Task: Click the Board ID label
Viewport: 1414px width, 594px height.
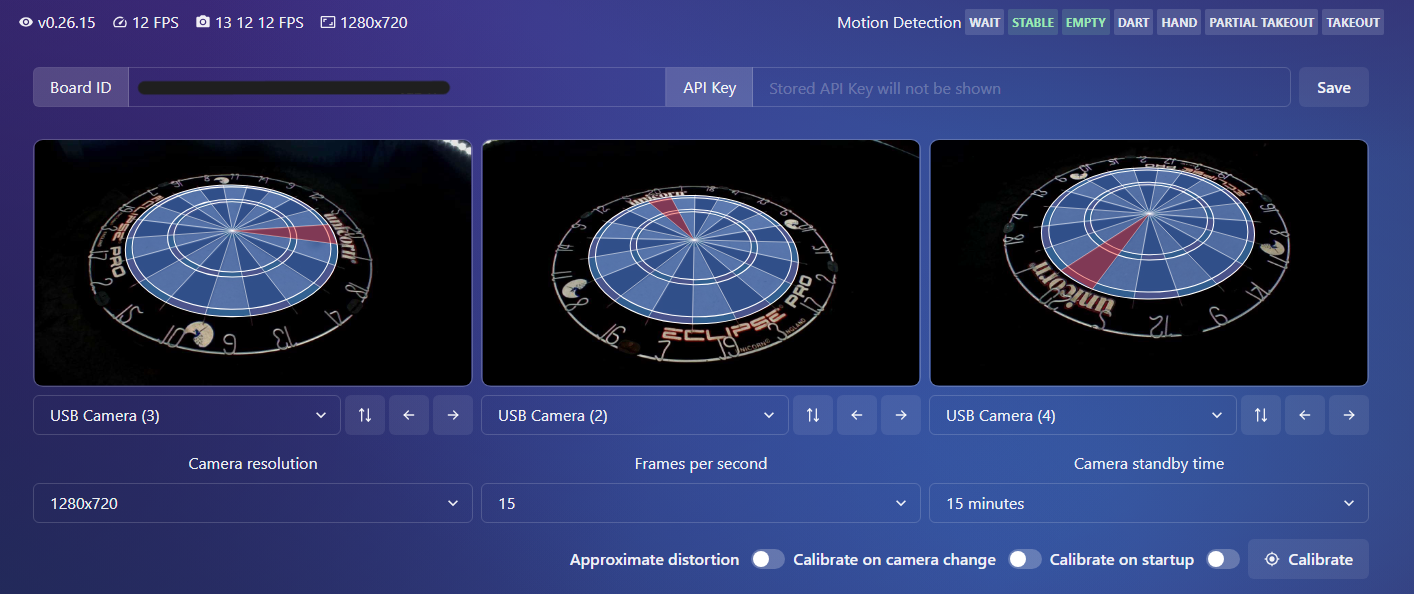Action: pos(81,87)
